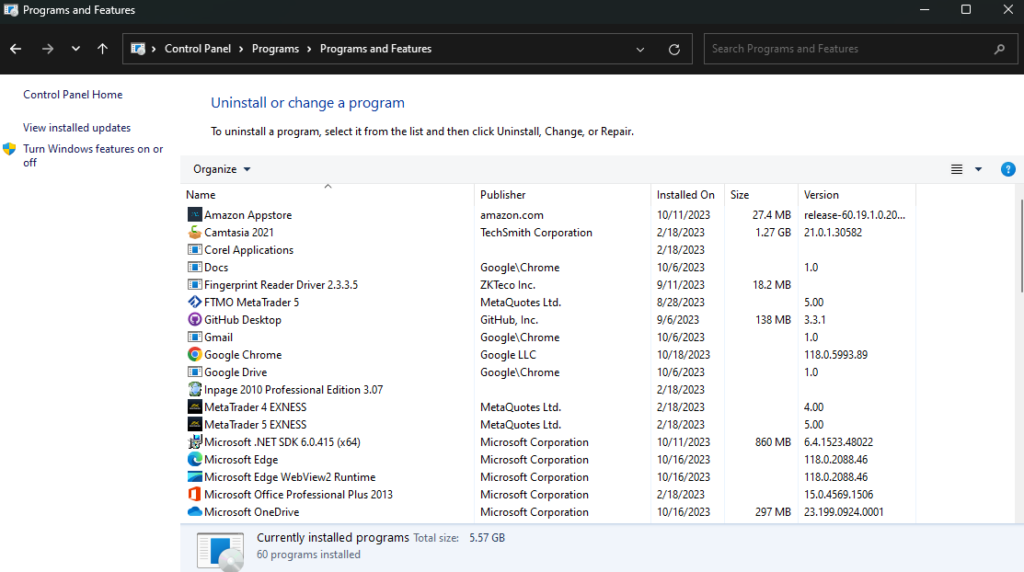Screen dimensions: 1024x572
Task: Click the Microsoft Edge icon
Action: click(195, 460)
